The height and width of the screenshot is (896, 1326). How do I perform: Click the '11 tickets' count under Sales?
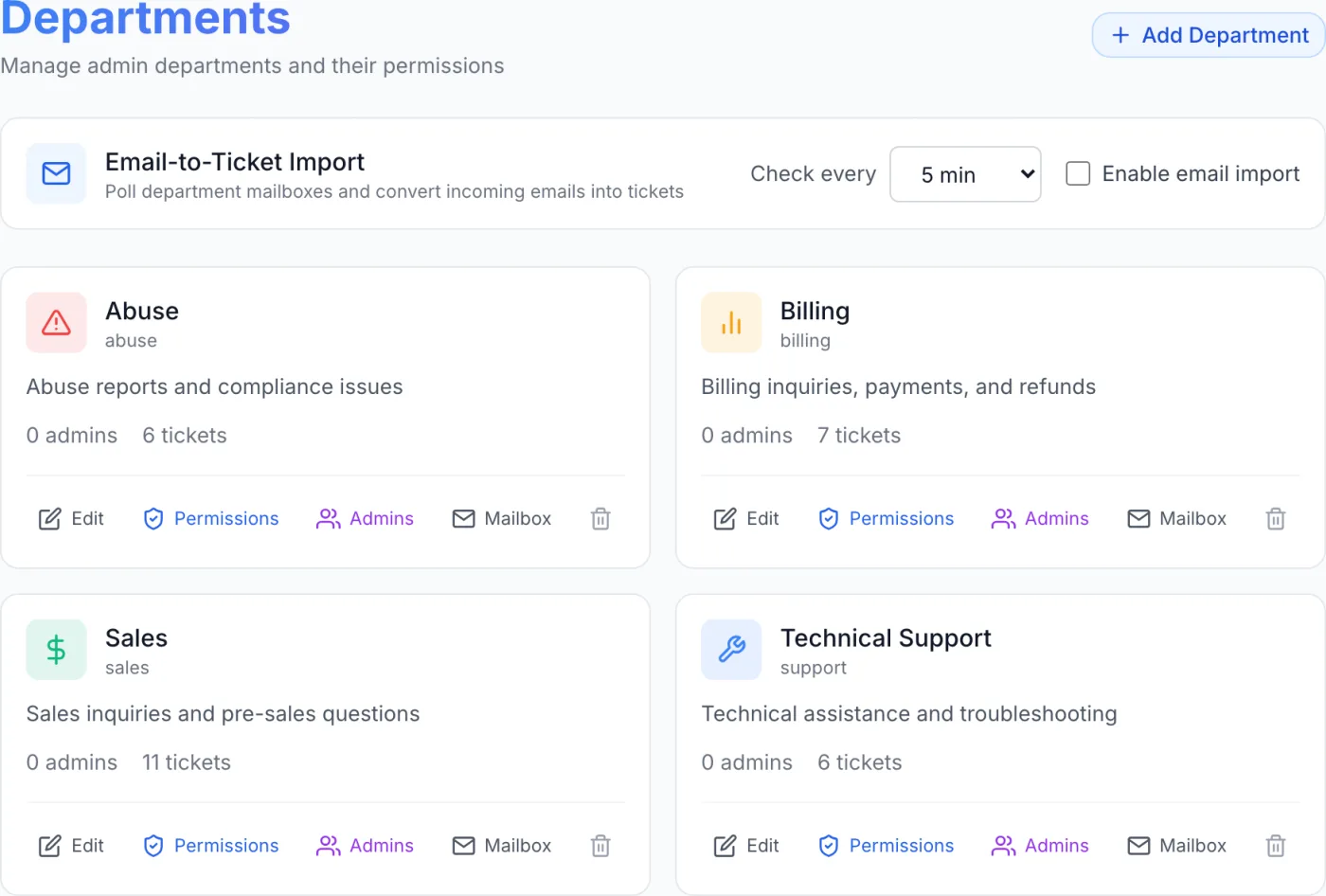(x=187, y=762)
